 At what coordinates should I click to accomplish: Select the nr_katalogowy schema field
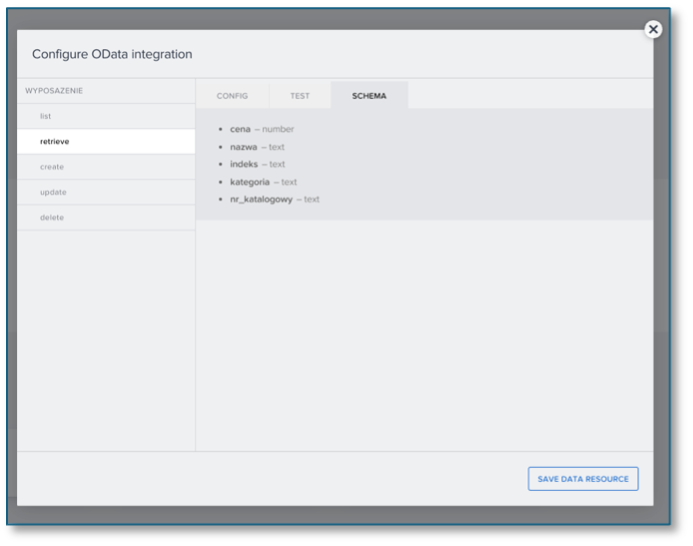pos(261,199)
